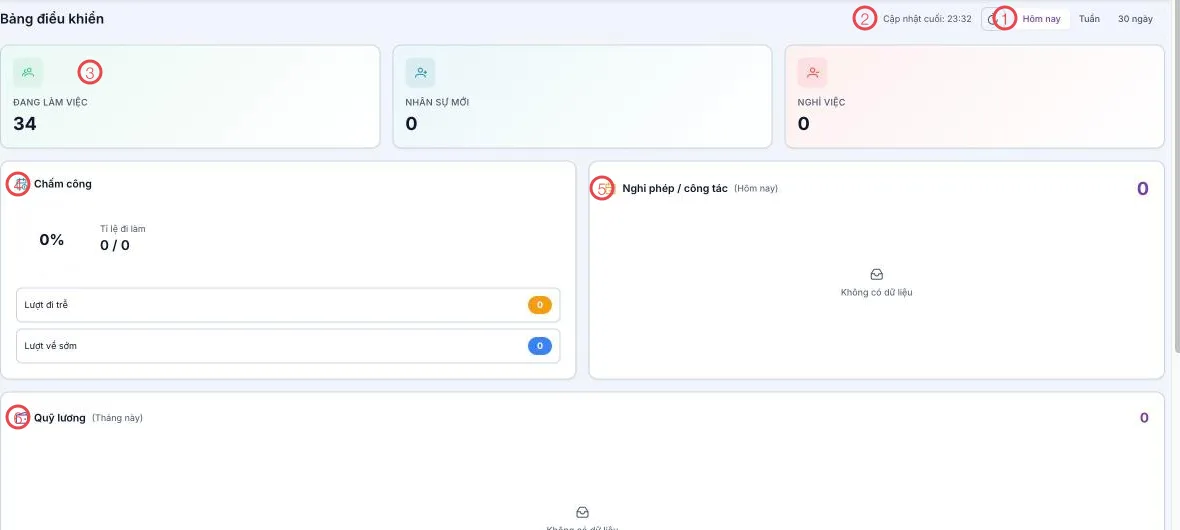
Task: Switch to the 30 ngày tab
Action: (1135, 19)
